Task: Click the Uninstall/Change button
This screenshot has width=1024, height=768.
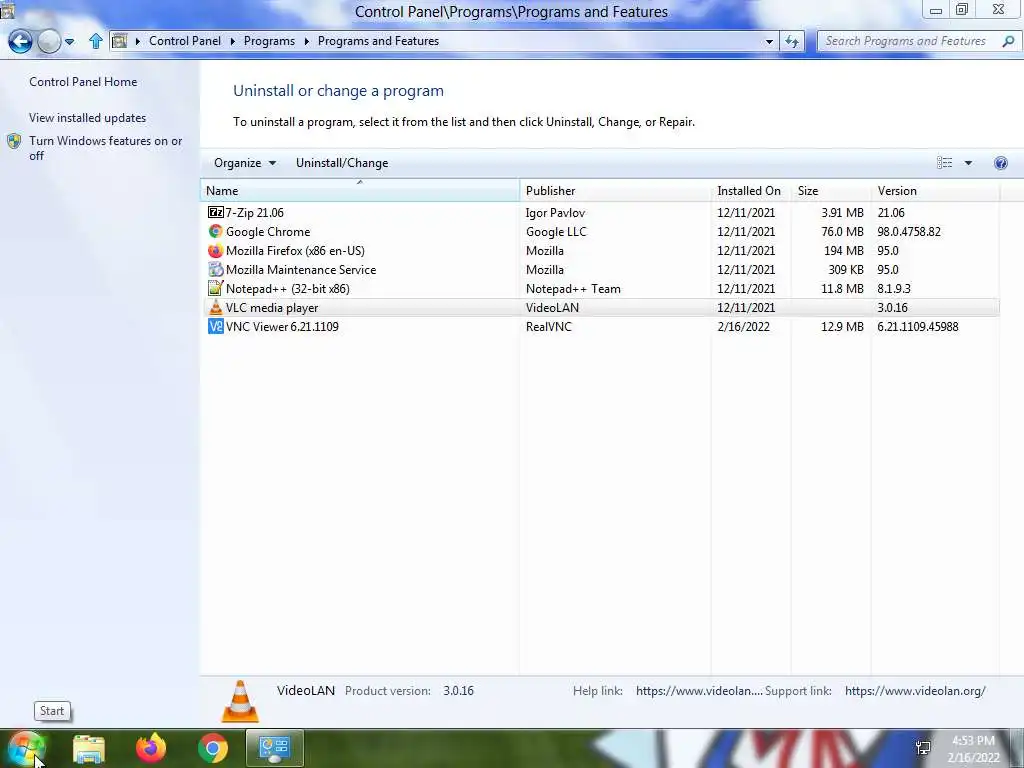Action: point(342,163)
